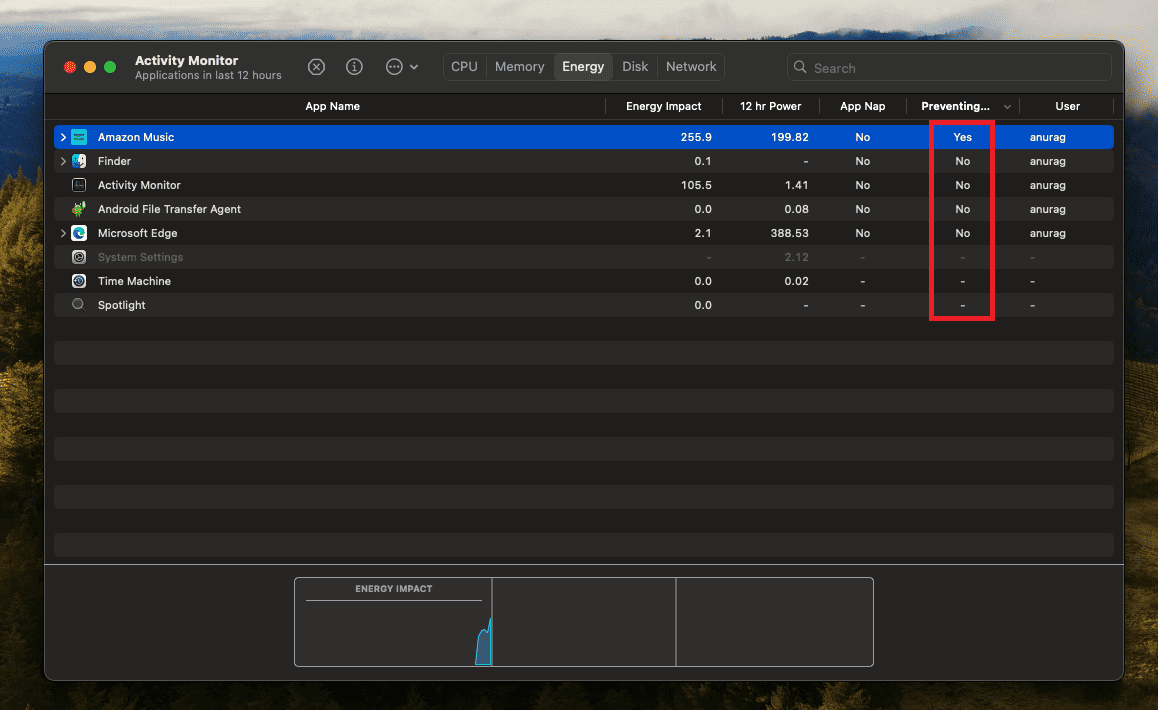Sort by User column header

(1067, 106)
